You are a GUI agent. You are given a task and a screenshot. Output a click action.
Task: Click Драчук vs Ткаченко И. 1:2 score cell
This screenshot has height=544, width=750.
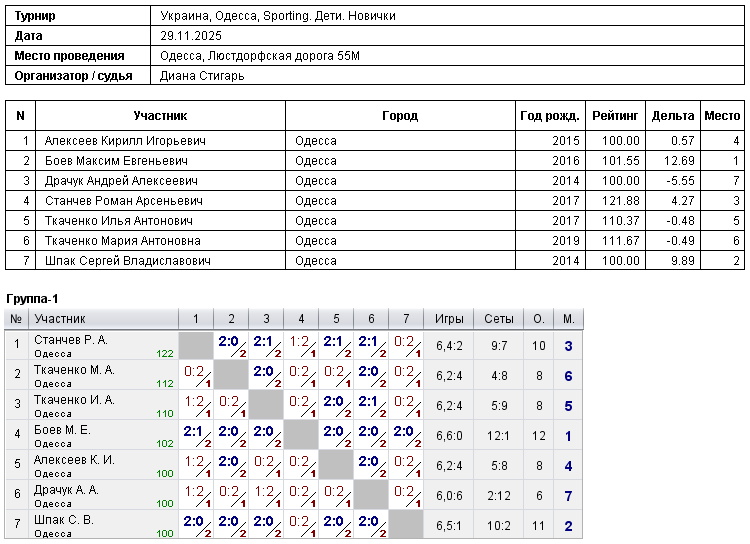[x=266, y=495]
